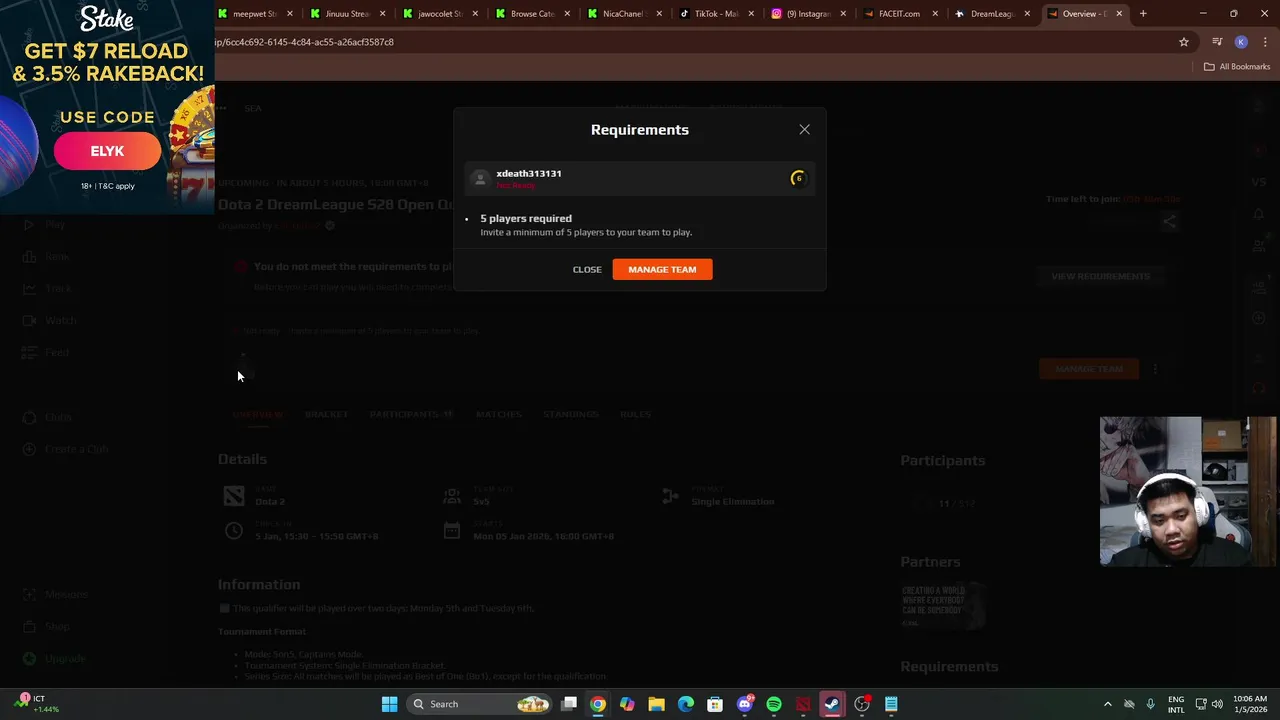
Task: Open Microsoft Store from the taskbar
Action: pyautogui.click(x=715, y=704)
